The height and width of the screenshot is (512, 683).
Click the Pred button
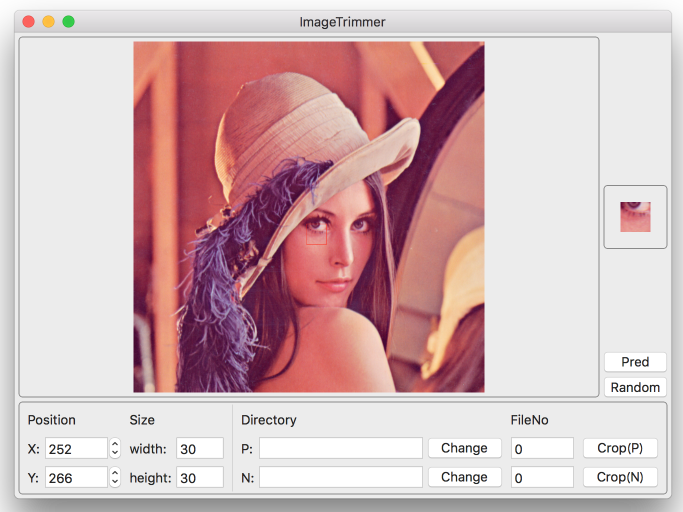coord(635,362)
